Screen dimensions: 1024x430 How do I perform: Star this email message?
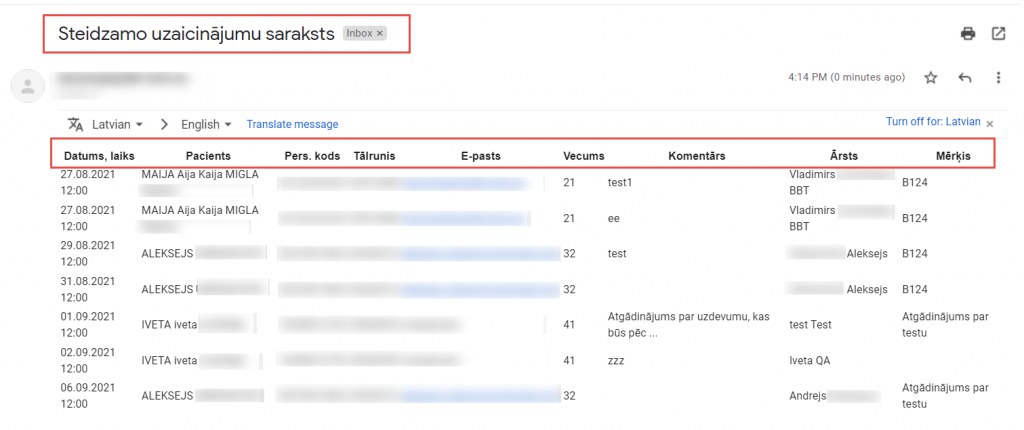pos(931,78)
